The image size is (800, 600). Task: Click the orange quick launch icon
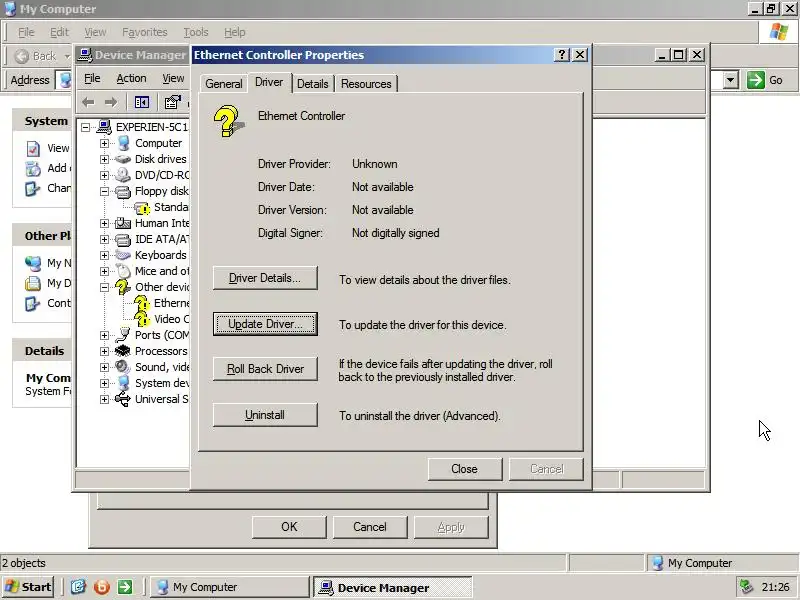pyautogui.click(x=102, y=587)
